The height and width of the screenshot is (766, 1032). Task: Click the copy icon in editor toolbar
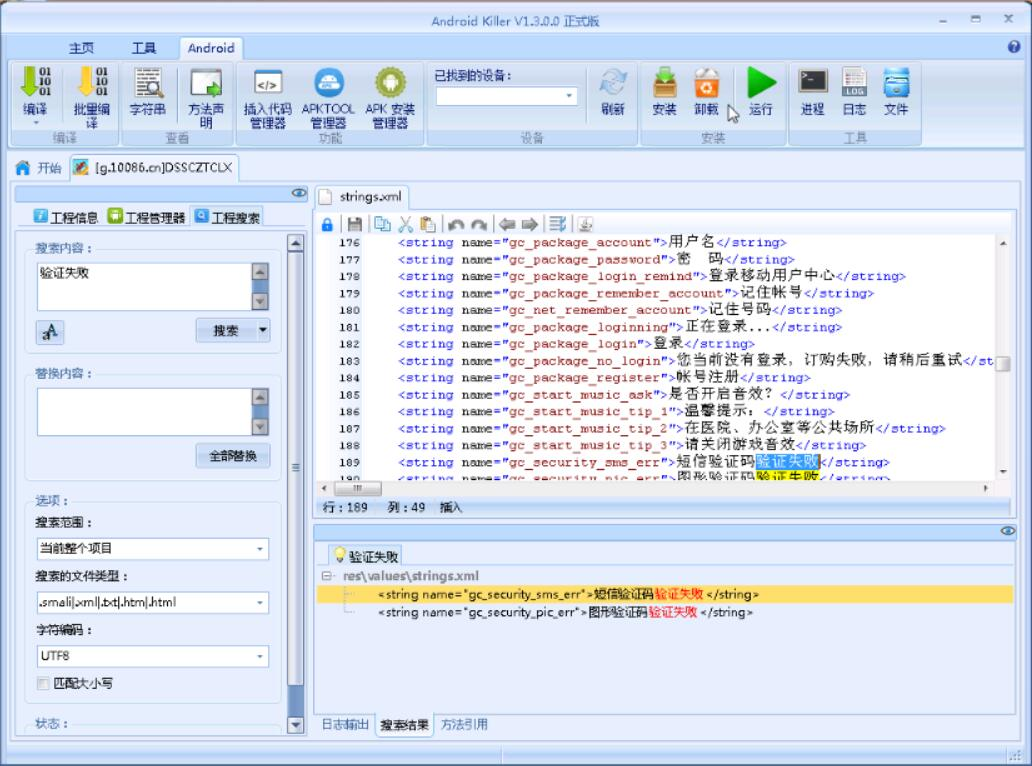point(382,224)
